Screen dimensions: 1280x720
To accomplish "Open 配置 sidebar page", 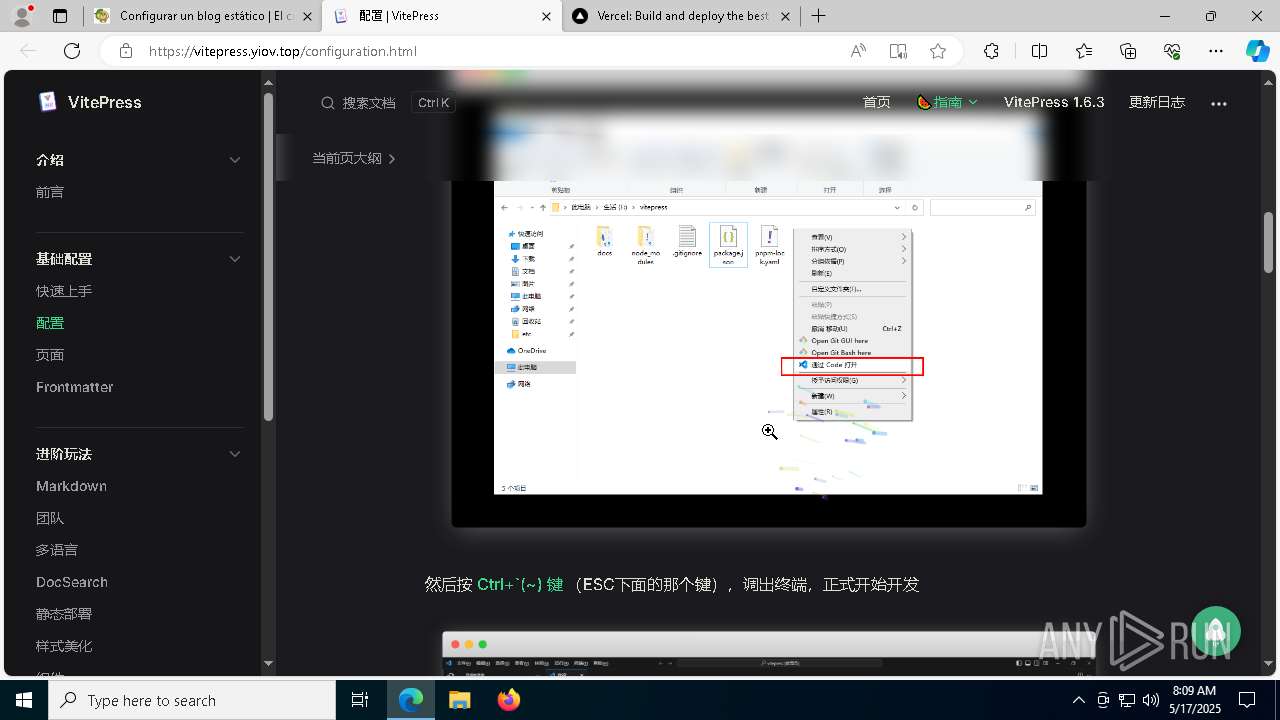I will (x=50, y=323).
